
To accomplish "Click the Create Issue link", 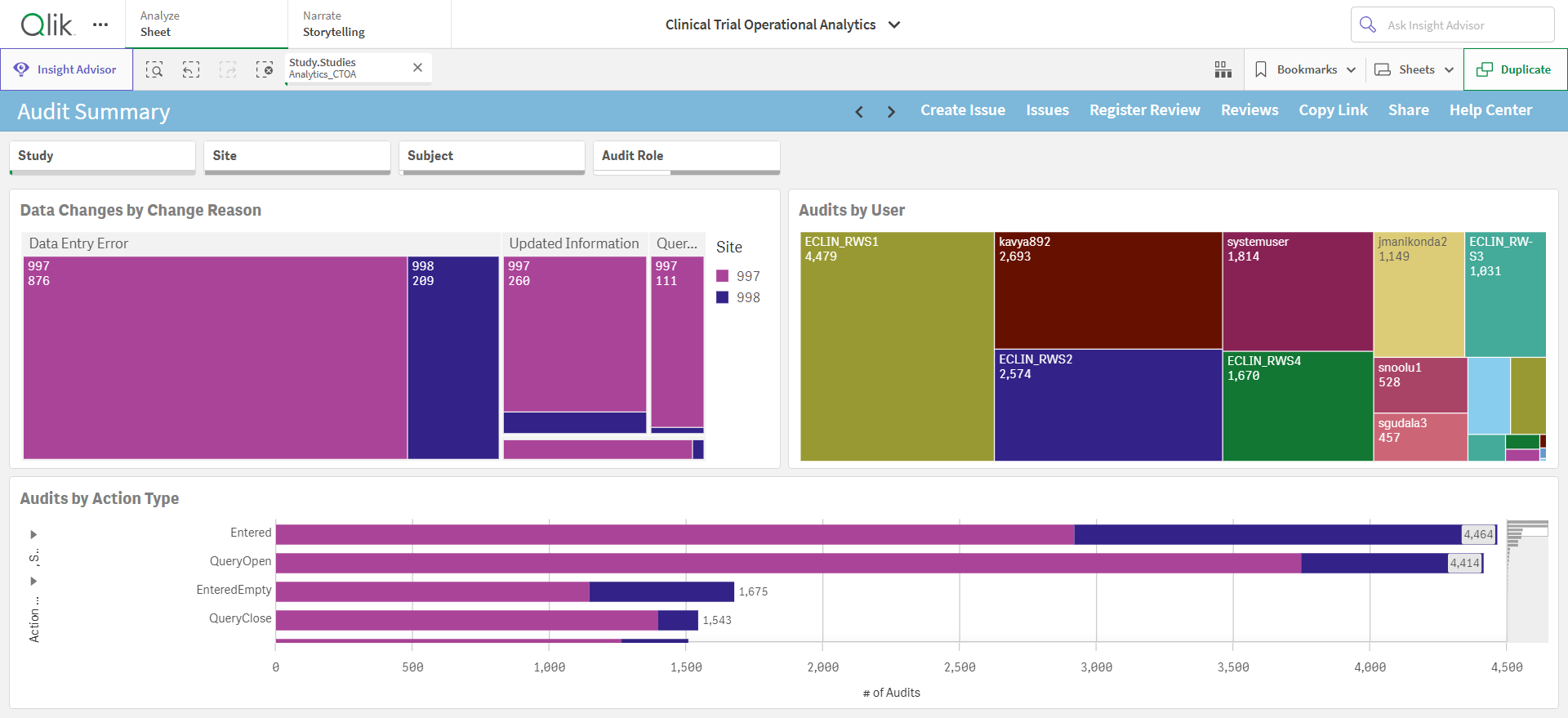I will coord(963,110).
